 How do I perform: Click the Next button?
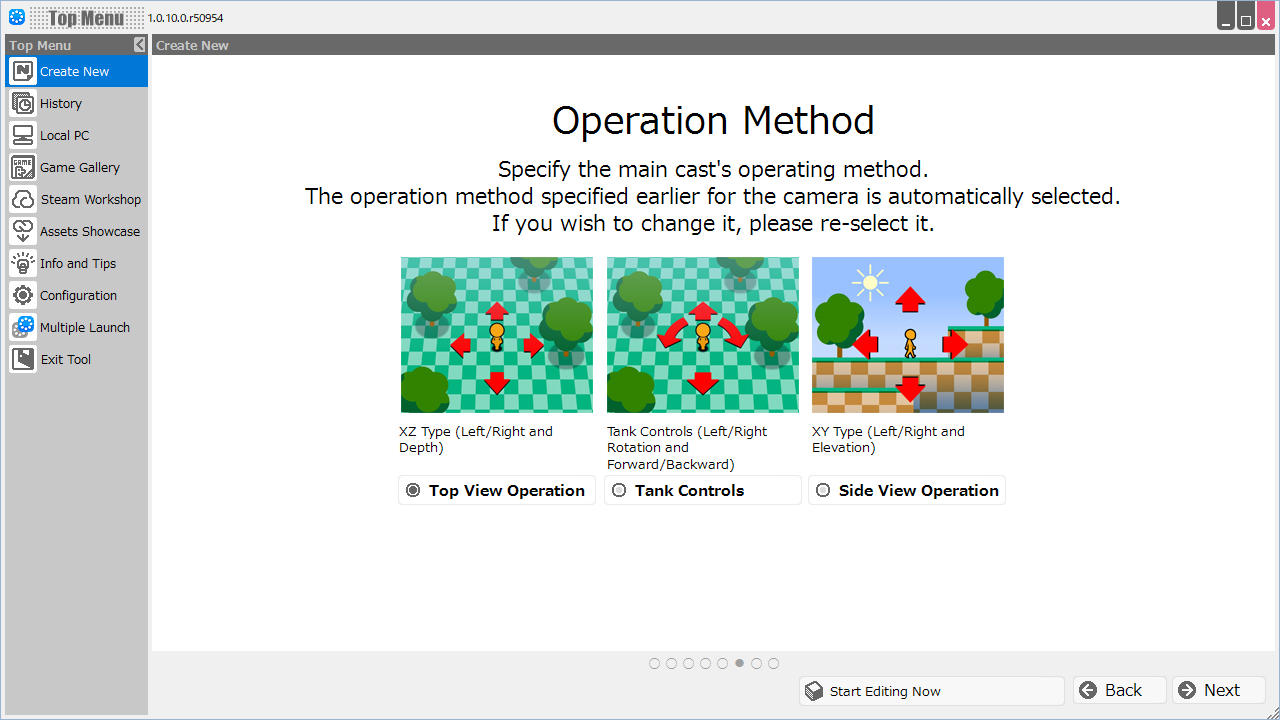pyautogui.click(x=1218, y=690)
